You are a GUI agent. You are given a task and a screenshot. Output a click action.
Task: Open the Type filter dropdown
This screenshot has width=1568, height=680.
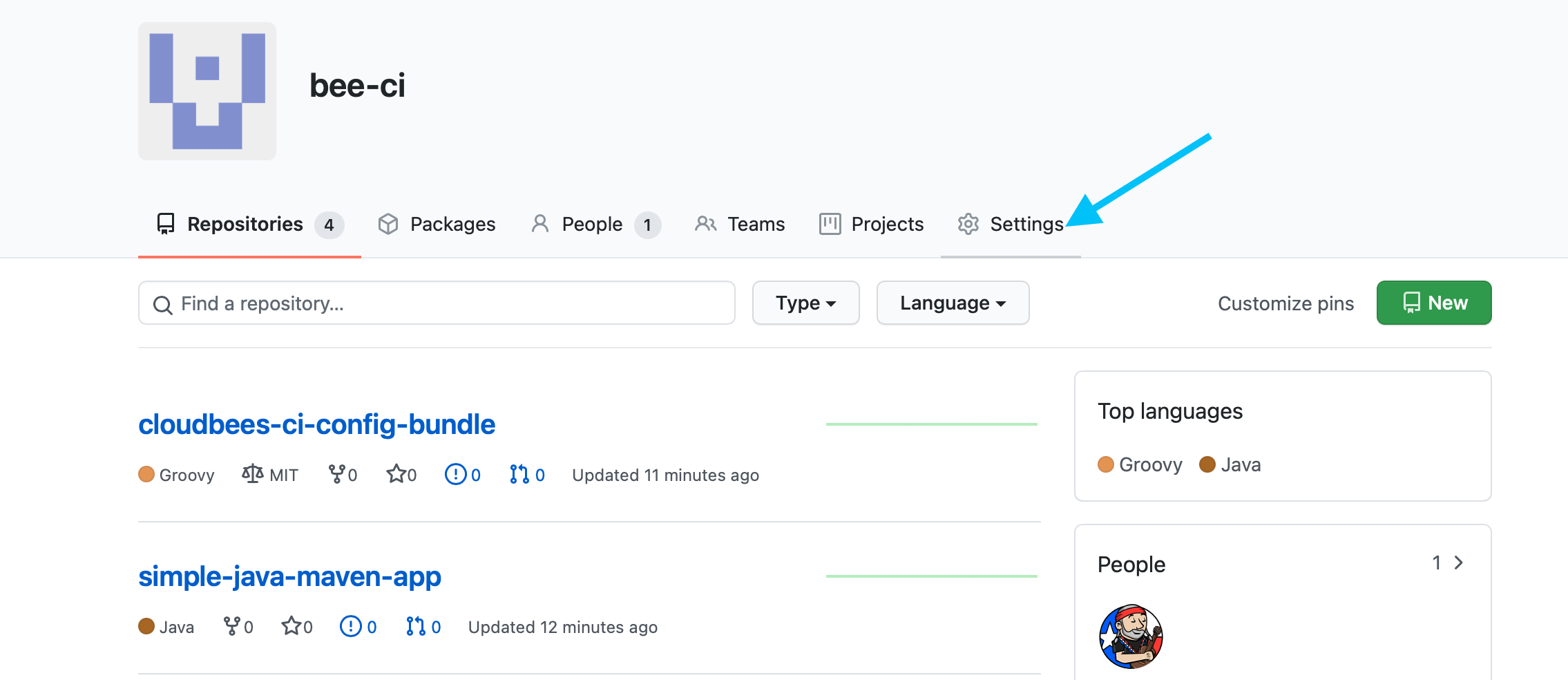(805, 303)
